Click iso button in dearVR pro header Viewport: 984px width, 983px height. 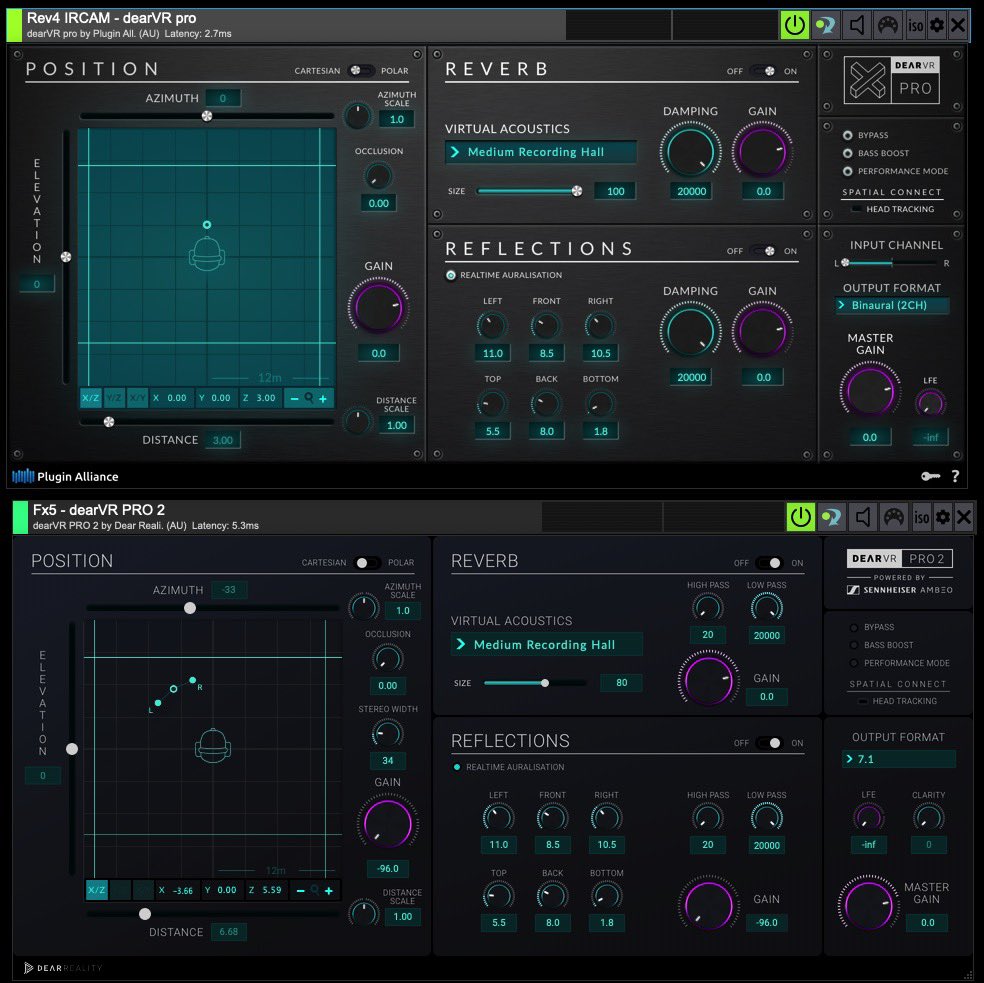(916, 26)
